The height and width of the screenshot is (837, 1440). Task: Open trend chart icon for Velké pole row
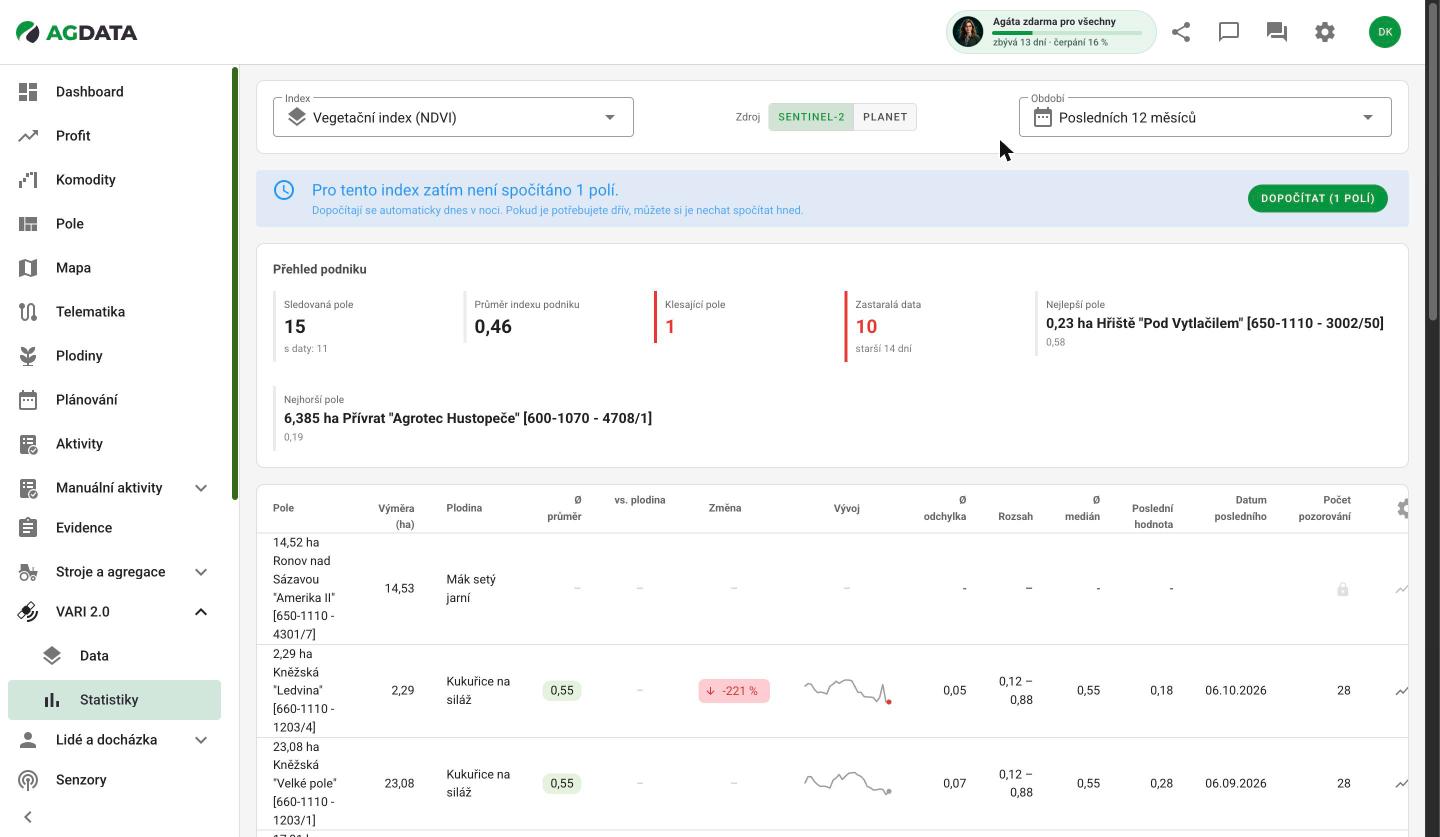click(1401, 784)
